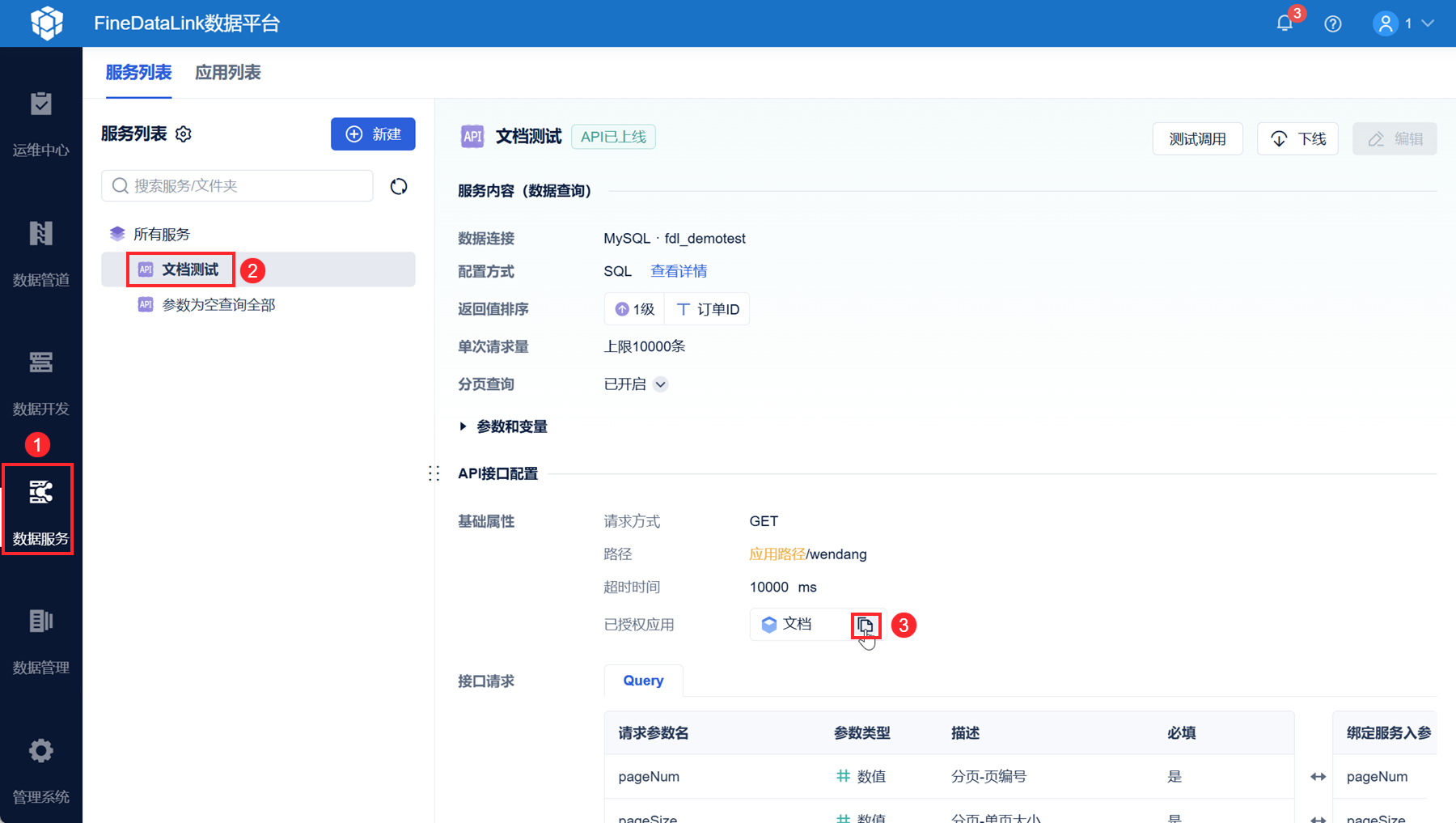Go to 数据服务 in sidebar
The image size is (1456, 823).
pyautogui.click(x=40, y=512)
